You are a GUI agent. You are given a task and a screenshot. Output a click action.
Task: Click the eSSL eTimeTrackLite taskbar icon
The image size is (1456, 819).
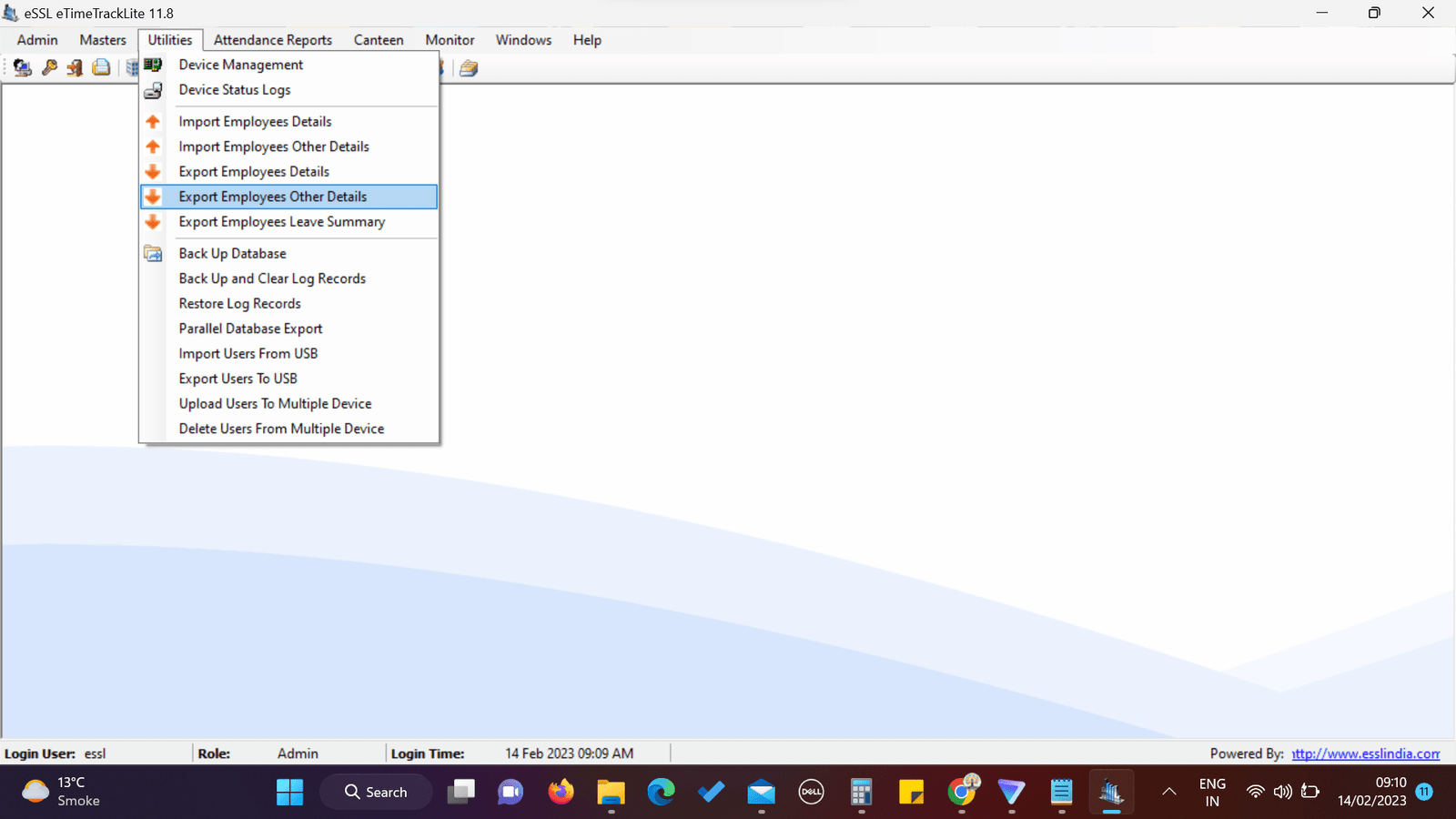pos(1111,792)
